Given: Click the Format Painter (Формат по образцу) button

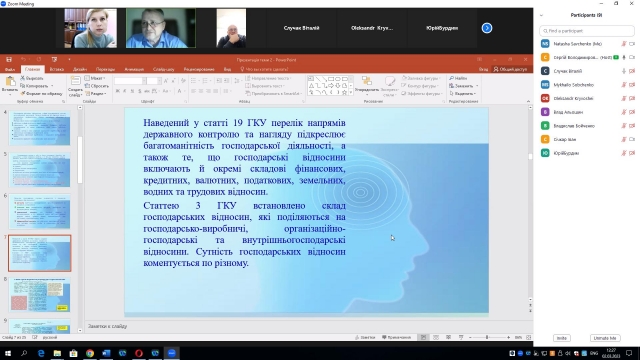Looking at the screenshot, I should [x=41, y=93].
